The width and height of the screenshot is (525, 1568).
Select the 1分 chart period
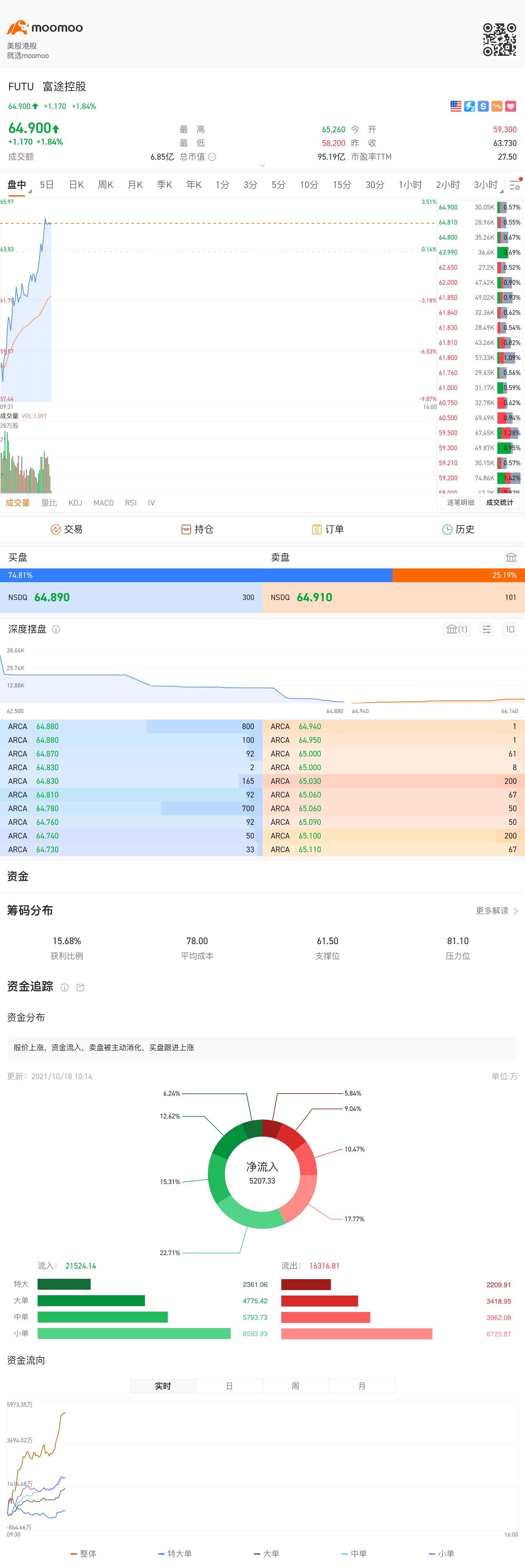click(x=222, y=185)
